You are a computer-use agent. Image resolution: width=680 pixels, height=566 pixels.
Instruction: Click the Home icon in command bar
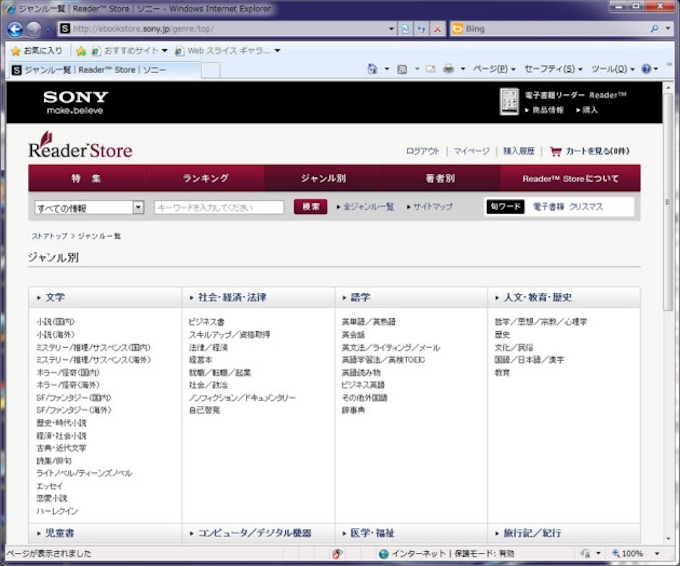click(373, 69)
